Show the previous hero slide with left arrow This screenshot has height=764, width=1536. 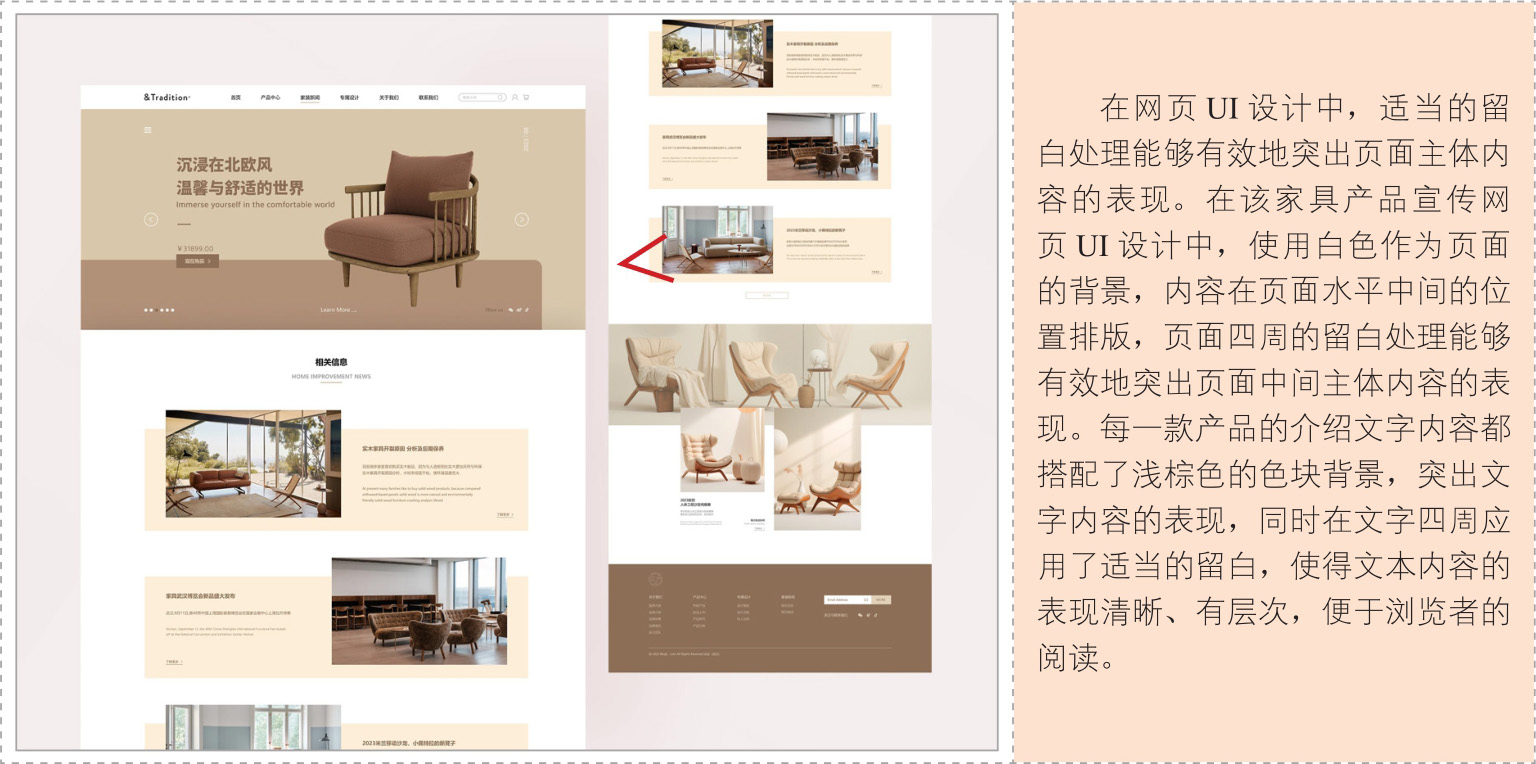[x=151, y=219]
